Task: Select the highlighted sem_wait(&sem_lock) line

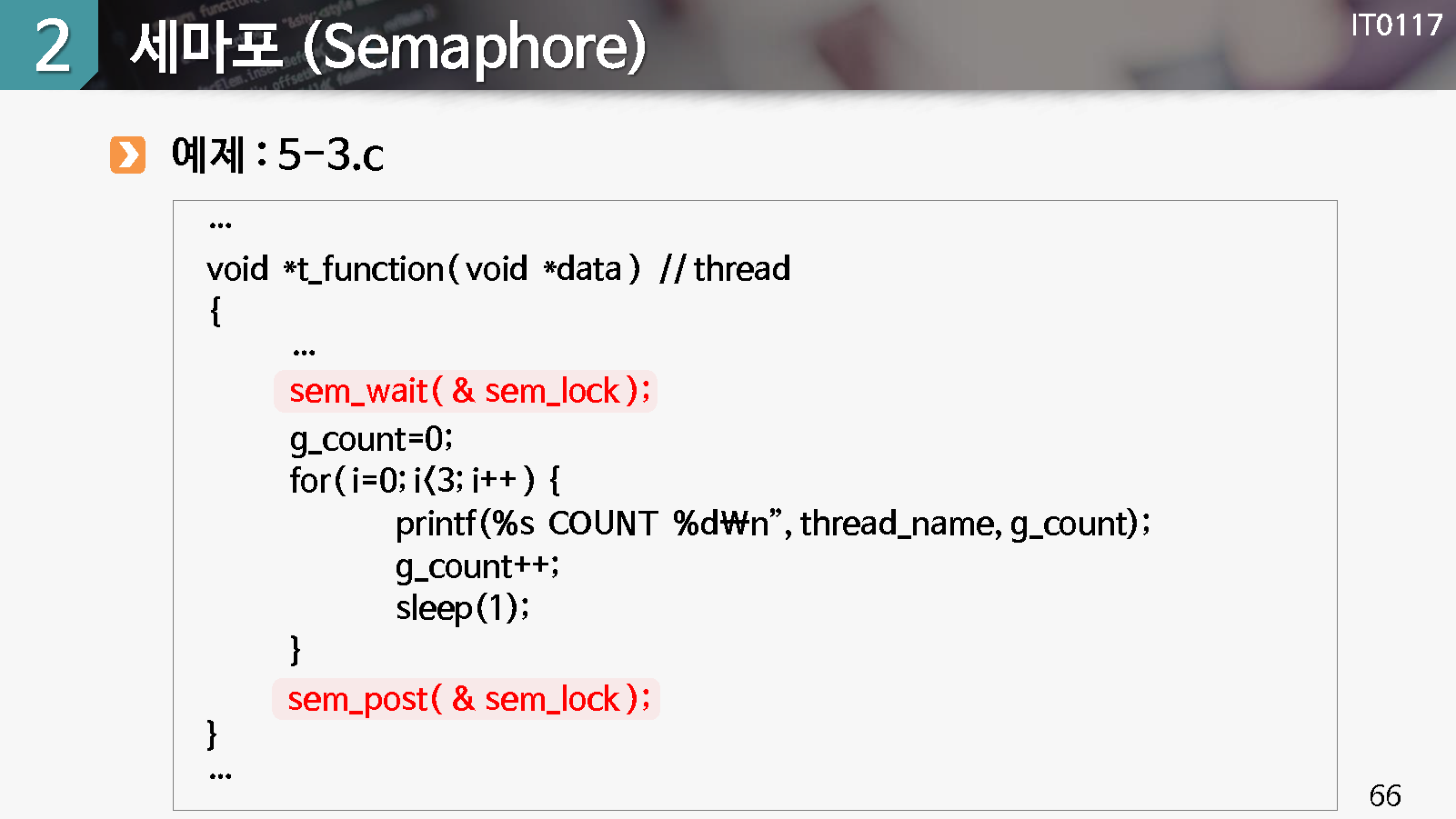Action: click(x=466, y=391)
